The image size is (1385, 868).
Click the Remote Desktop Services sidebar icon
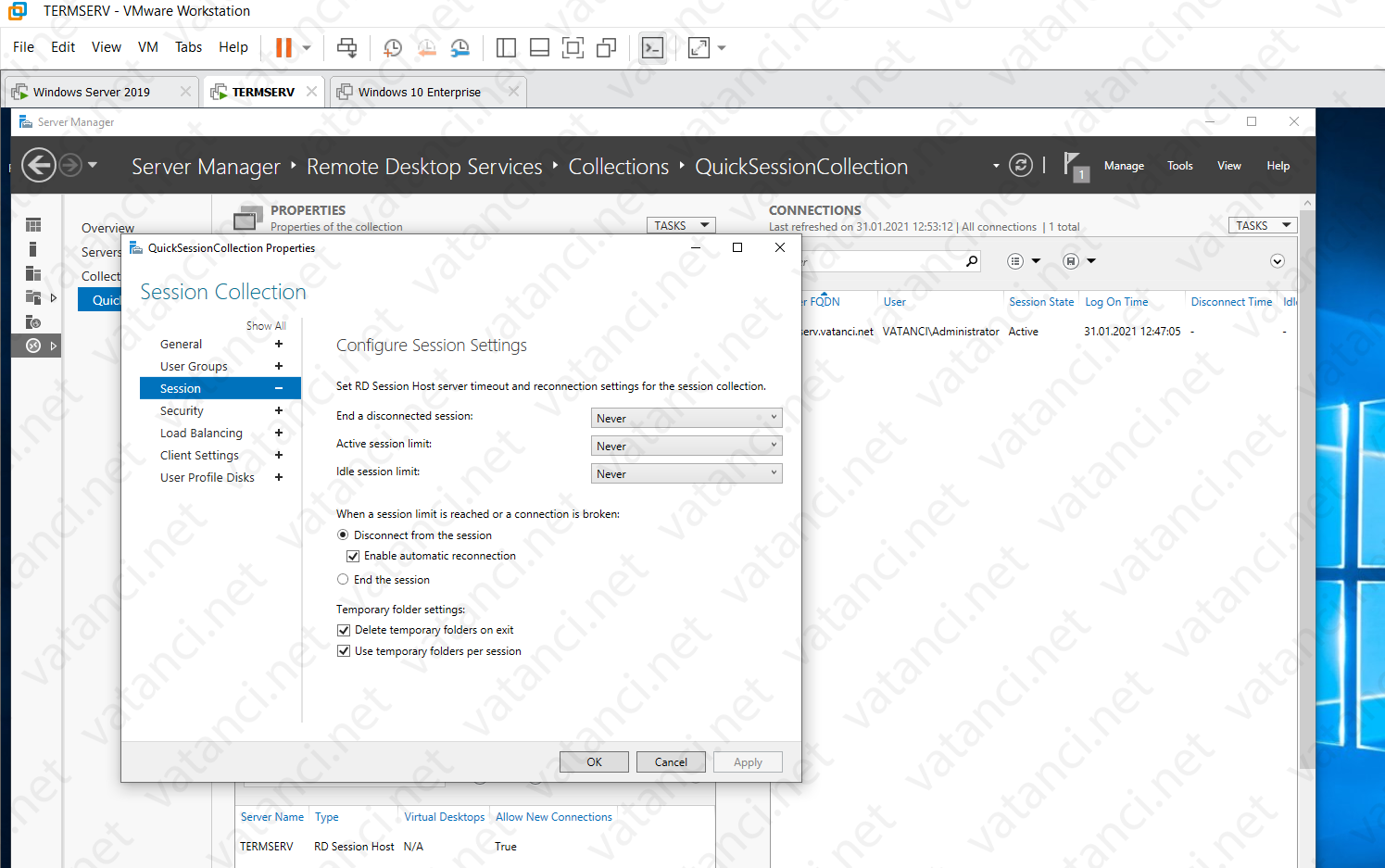tap(33, 346)
